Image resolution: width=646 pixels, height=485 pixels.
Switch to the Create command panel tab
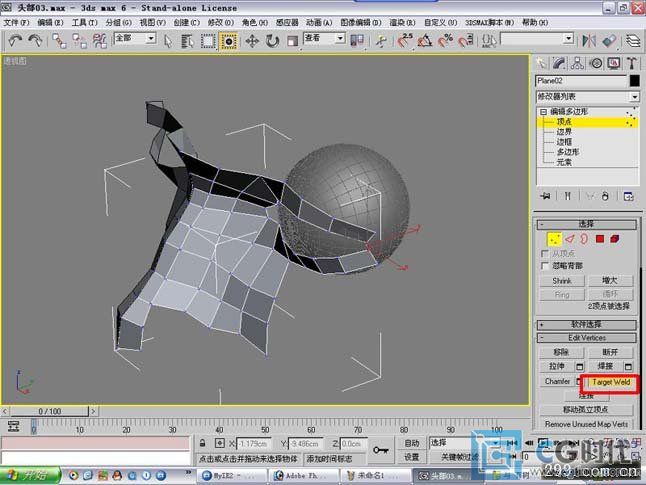541,63
